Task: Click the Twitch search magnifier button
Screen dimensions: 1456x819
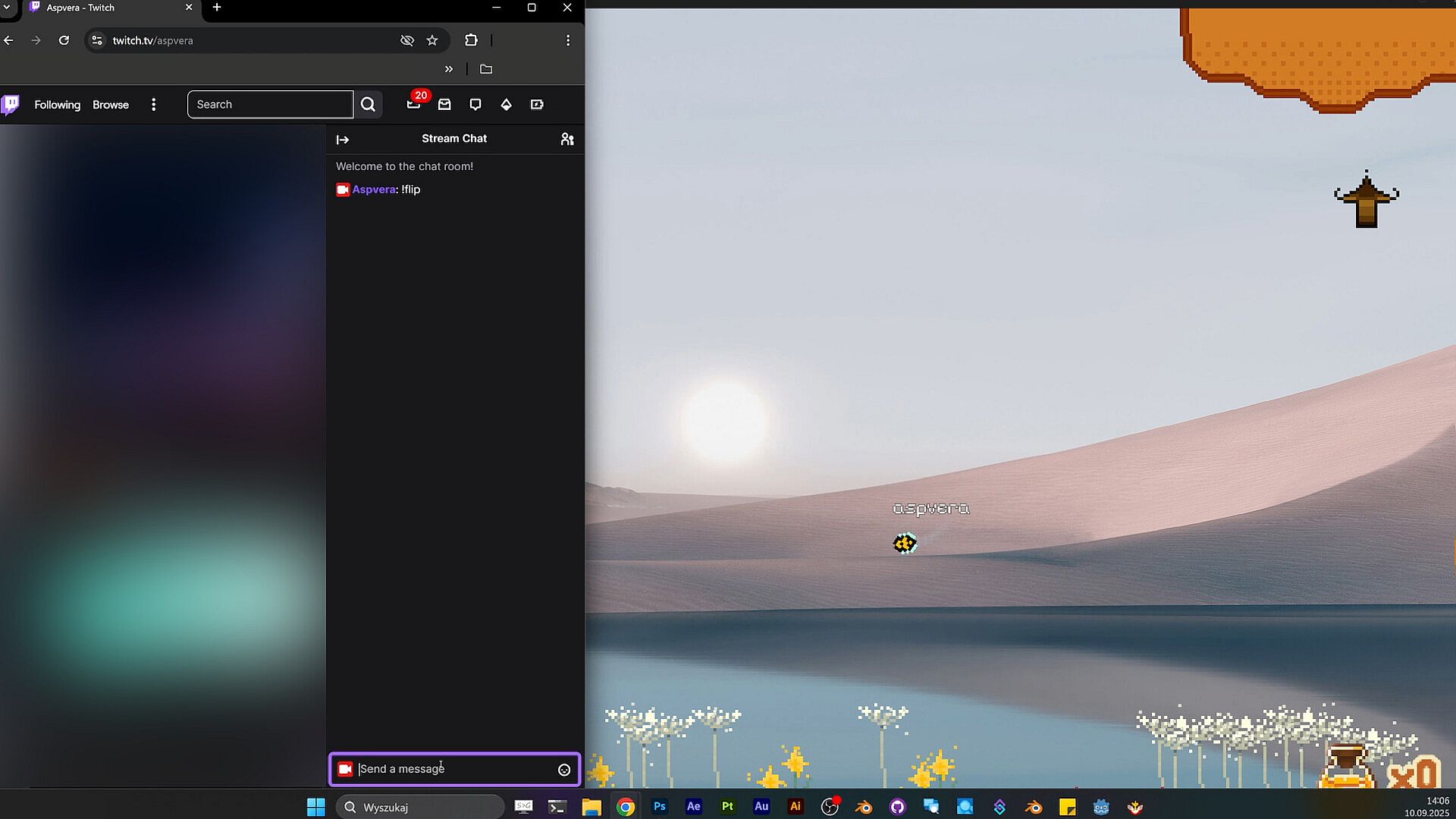Action: point(368,105)
